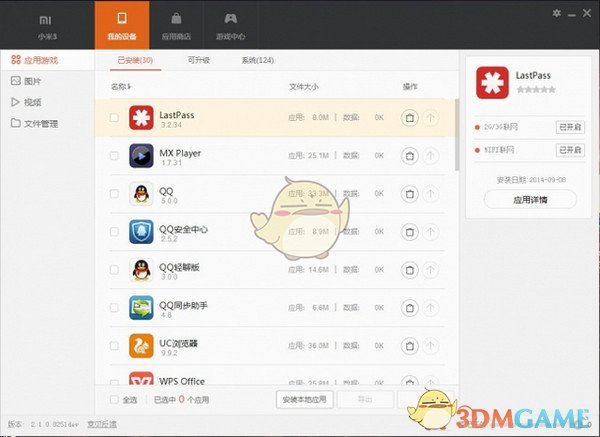600x437 pixels.
Task: Uninstall QQ 5.0.0 with its trash icon
Action: 409,194
